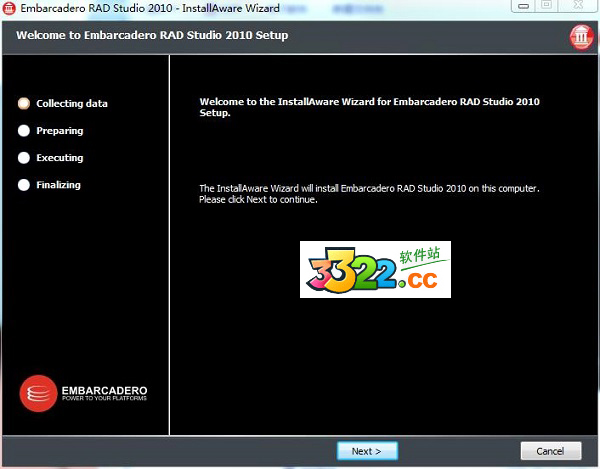The image size is (600, 469).
Task: Close the InstallAware Wizard window
Action: (x=578, y=5)
